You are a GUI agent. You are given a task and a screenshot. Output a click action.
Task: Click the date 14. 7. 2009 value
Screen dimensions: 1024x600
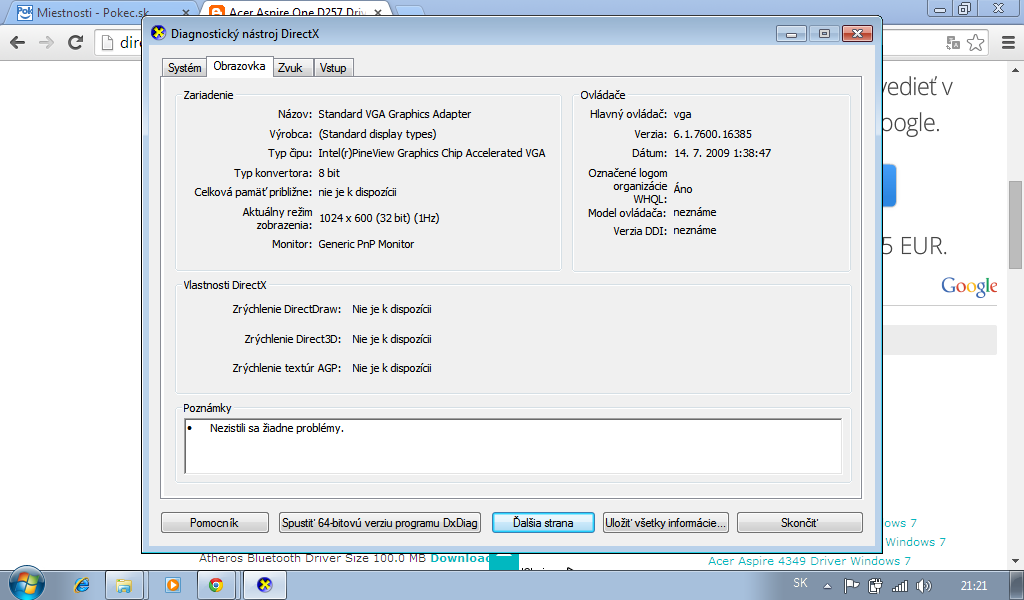(722, 153)
